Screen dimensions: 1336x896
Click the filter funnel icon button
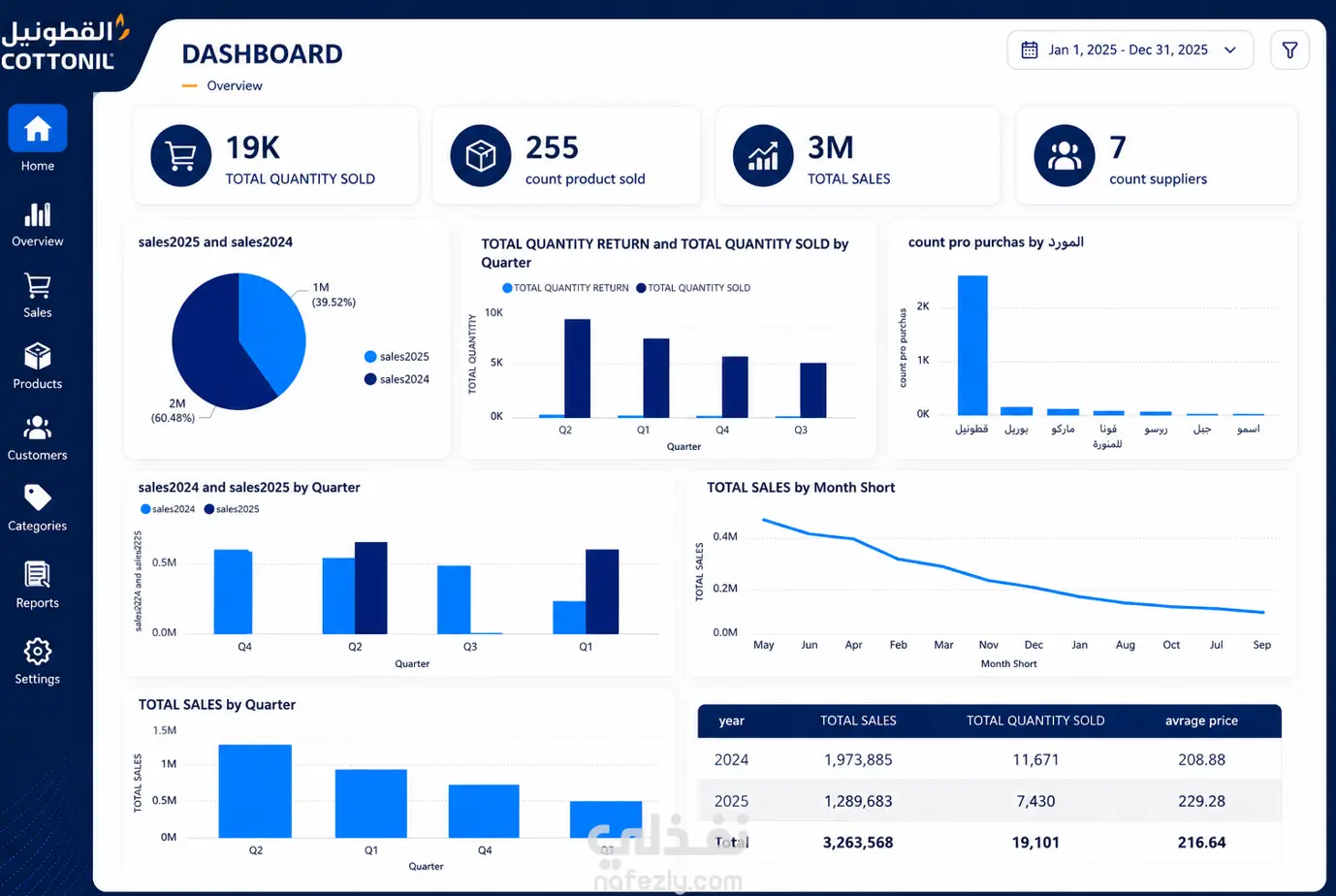coord(1289,50)
